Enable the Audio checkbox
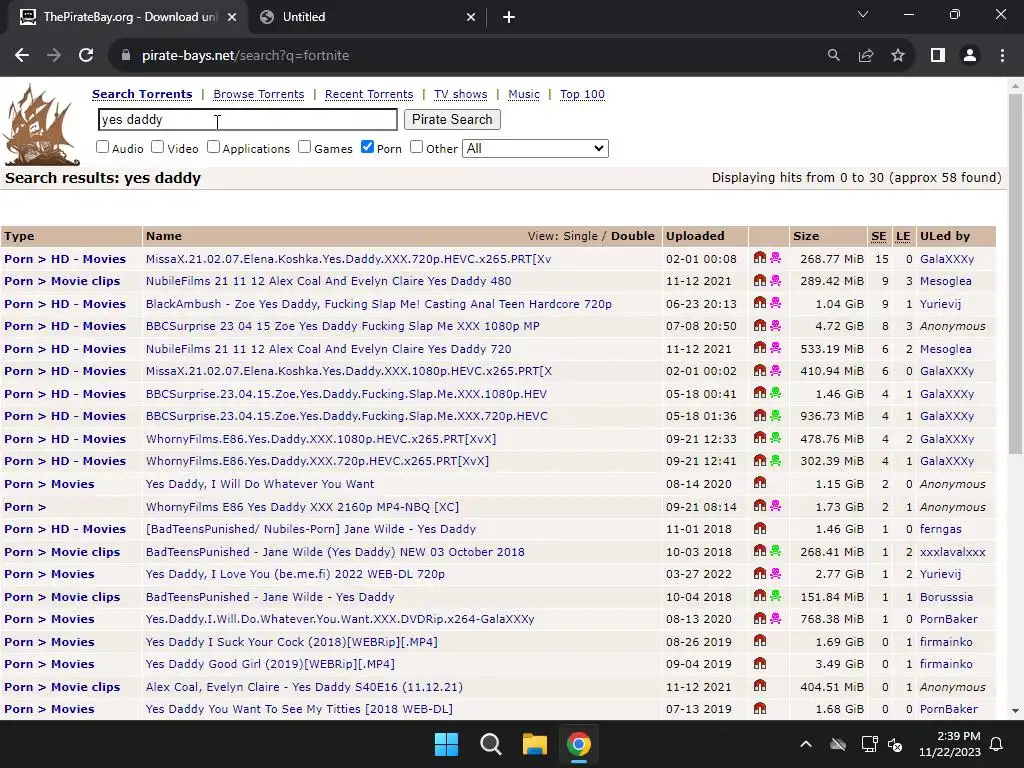This screenshot has width=1024, height=768. point(103,147)
